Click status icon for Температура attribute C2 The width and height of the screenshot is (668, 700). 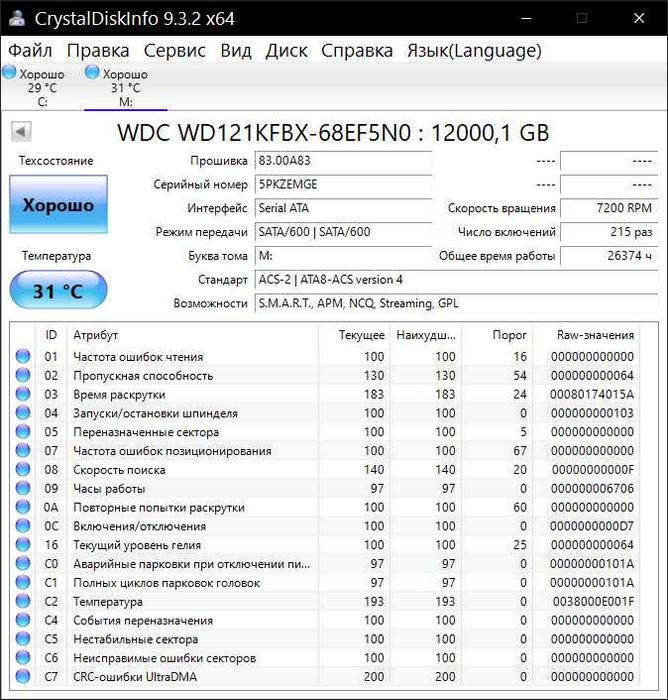pos(23,601)
